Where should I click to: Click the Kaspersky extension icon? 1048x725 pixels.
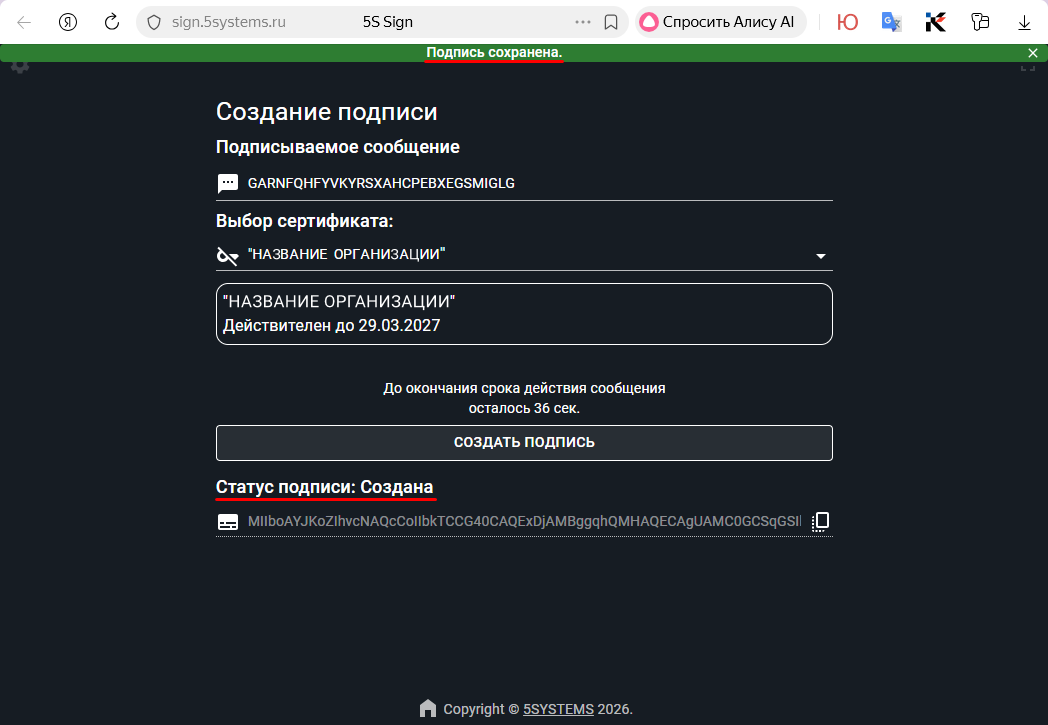pos(935,21)
